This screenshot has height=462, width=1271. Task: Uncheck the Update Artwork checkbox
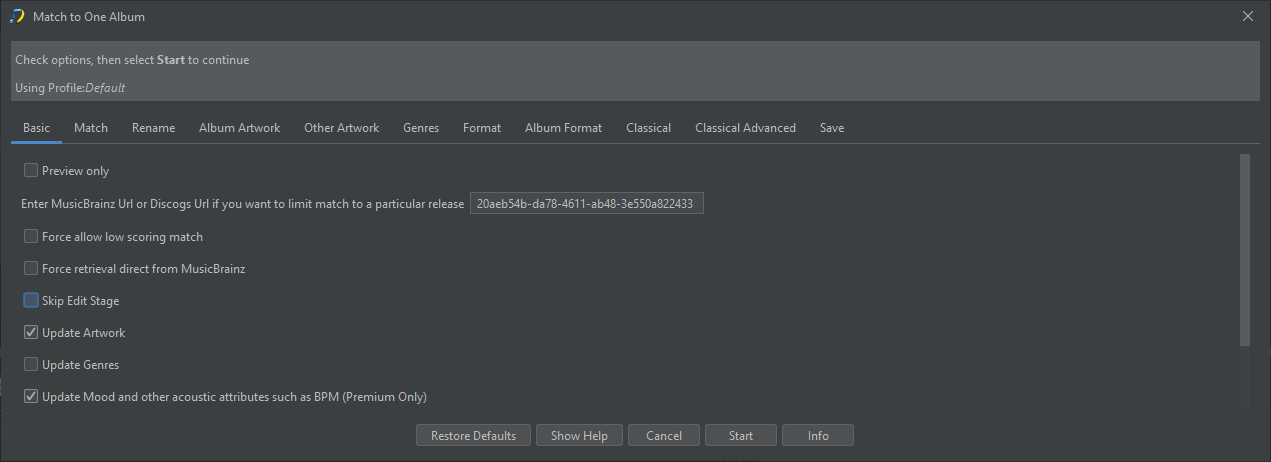pos(31,333)
